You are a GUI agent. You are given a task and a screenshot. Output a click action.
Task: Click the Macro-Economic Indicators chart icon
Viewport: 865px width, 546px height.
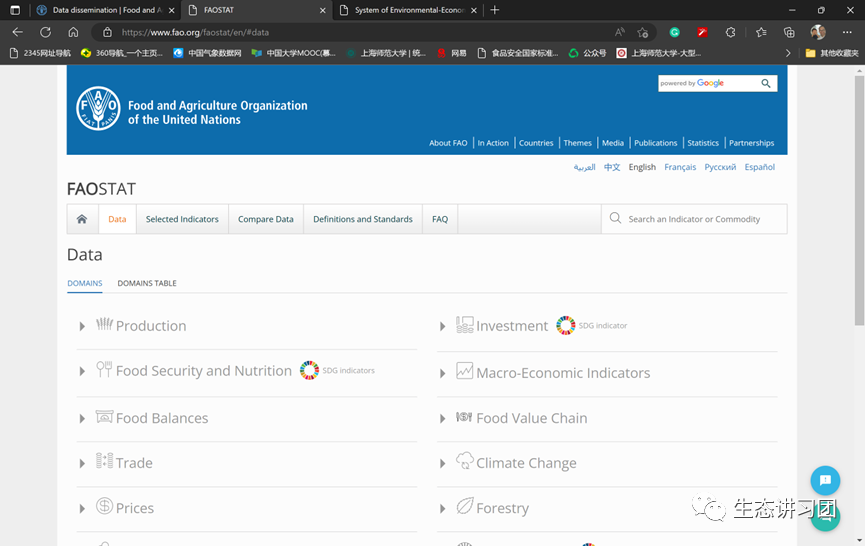pyautogui.click(x=464, y=371)
